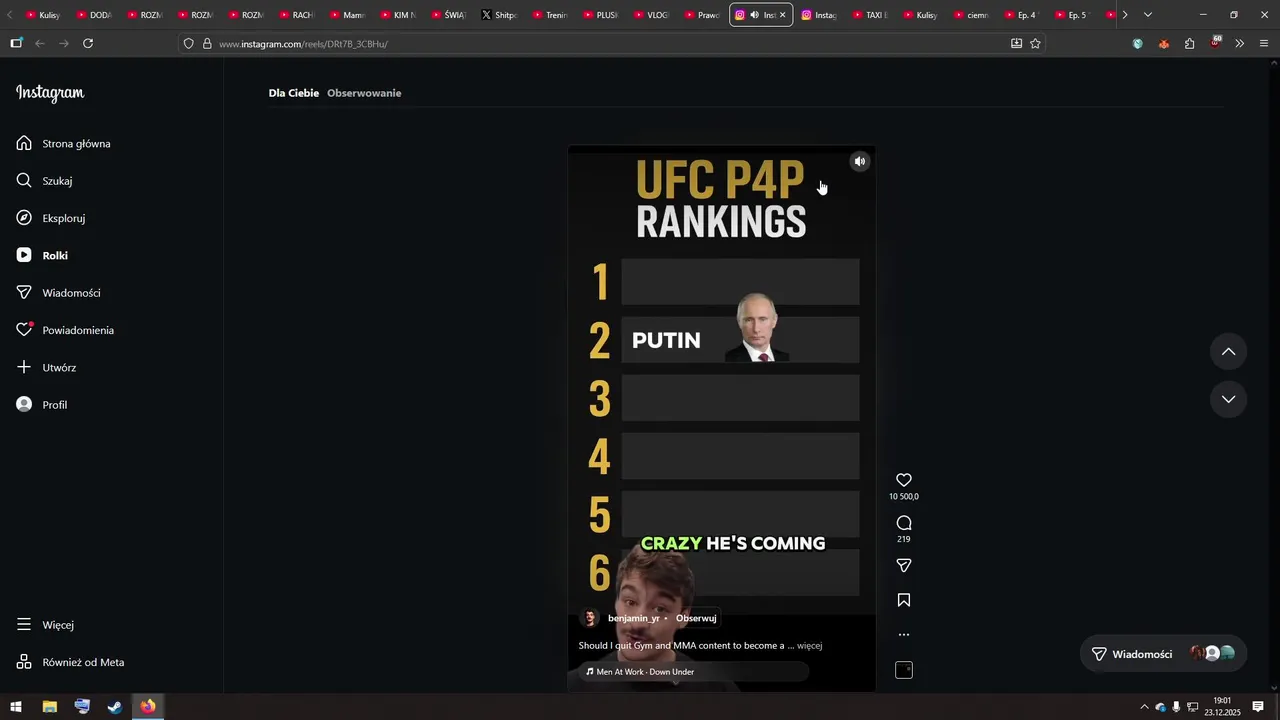Open the floating Wiadomości messages button
This screenshot has height=720, width=1280.
1161,654
